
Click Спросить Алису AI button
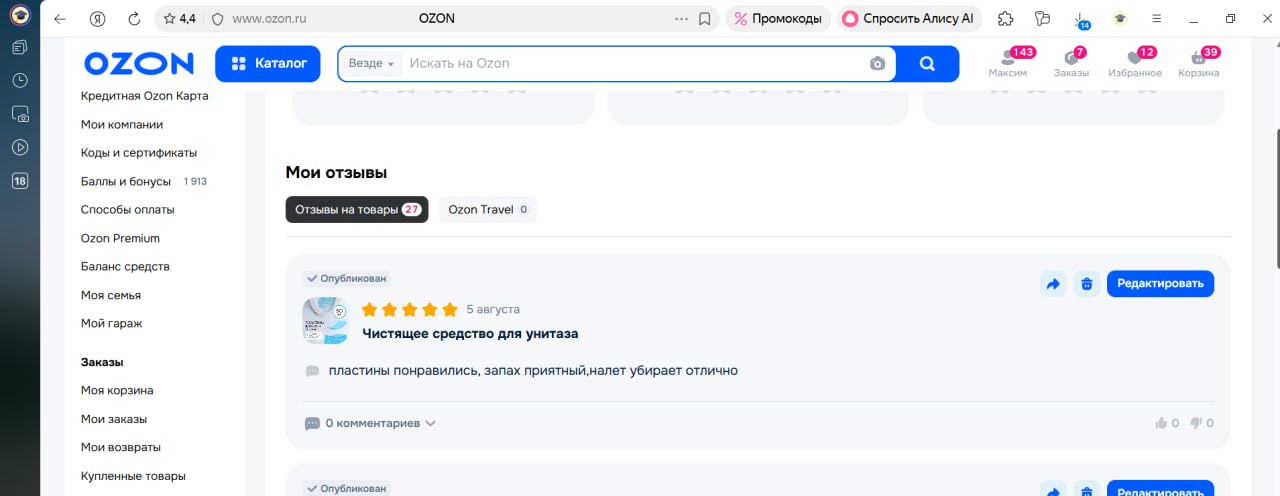[911, 19]
